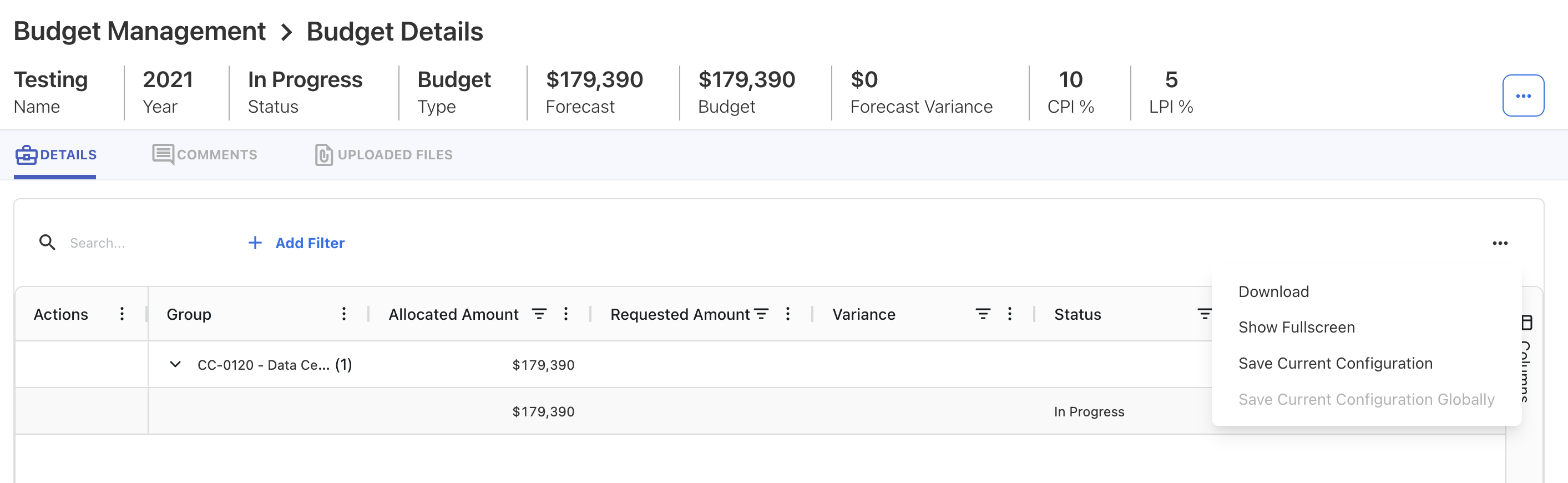
Task: Click the search magnifier icon
Action: [x=47, y=243]
